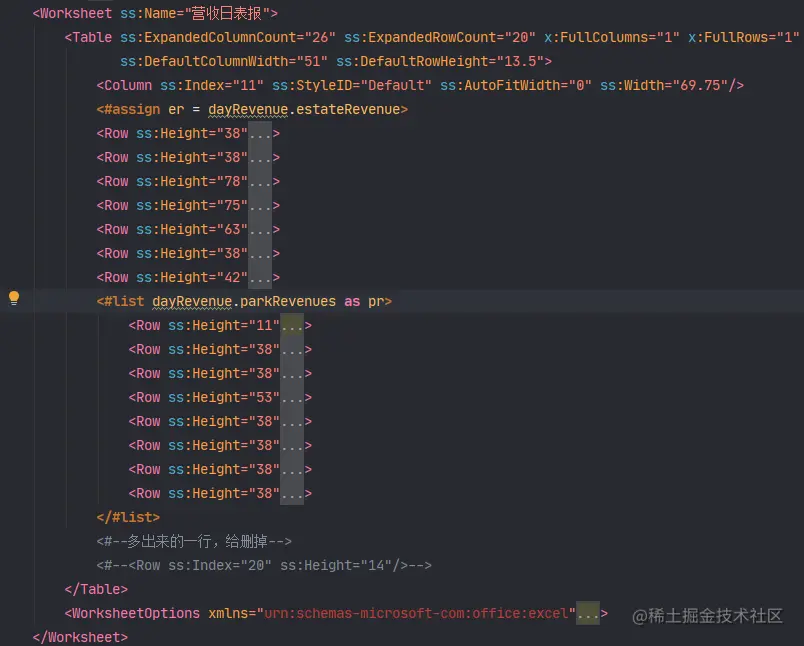804x646 pixels.
Task: Click the closing </Worksheet> tag
Action: point(80,637)
